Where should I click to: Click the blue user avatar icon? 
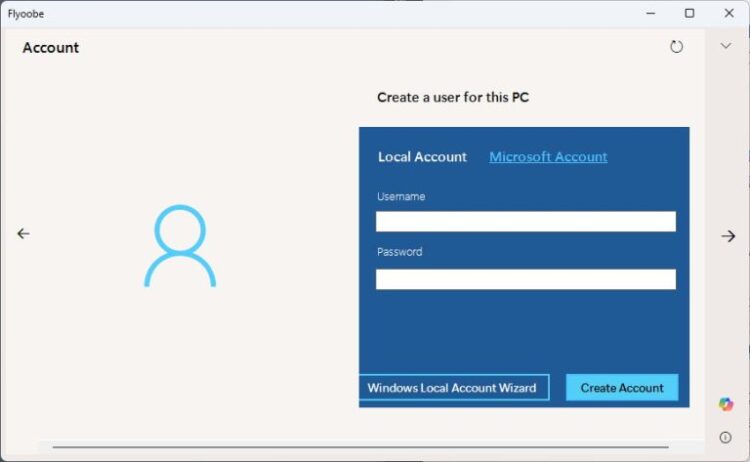point(180,246)
